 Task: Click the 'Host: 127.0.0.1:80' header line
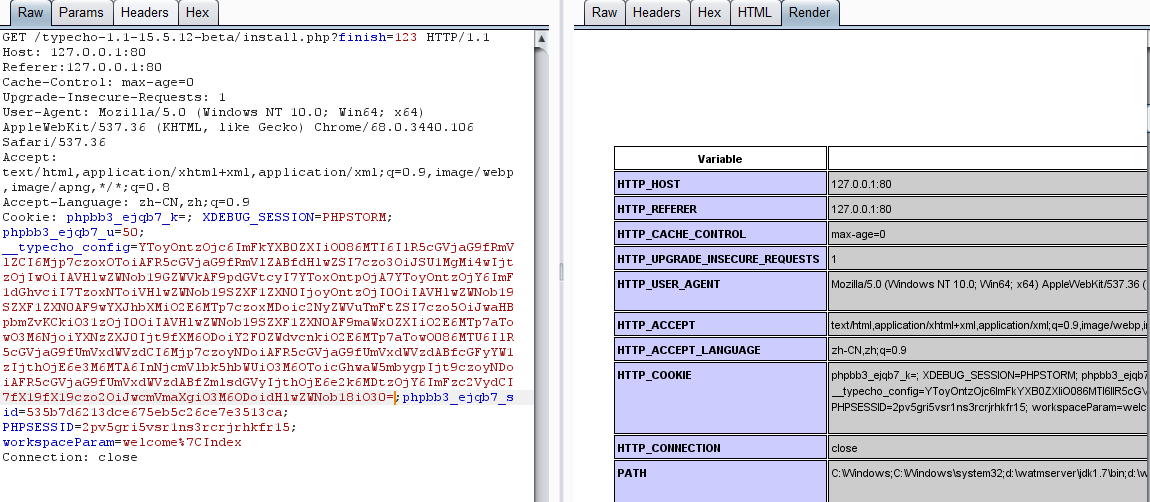coord(74,52)
